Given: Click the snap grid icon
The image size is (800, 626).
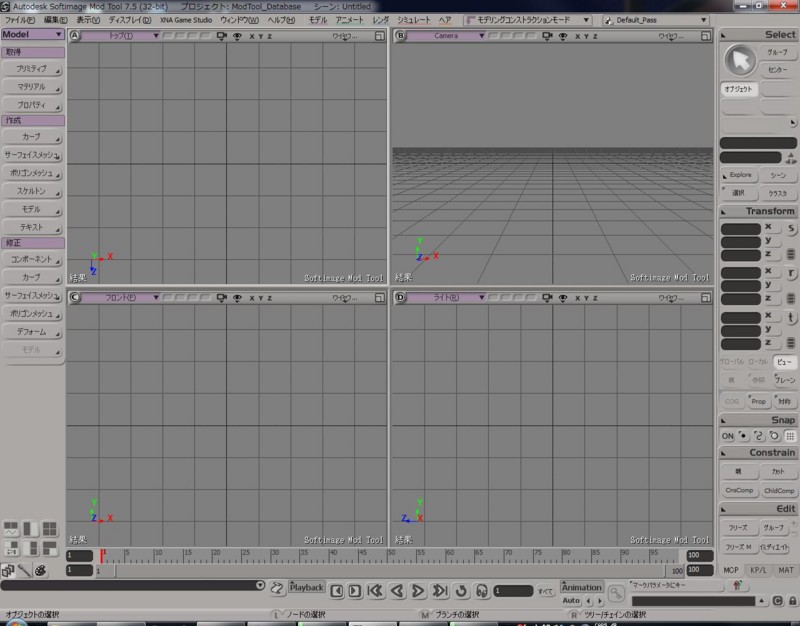Looking at the screenshot, I should click(x=790, y=436).
